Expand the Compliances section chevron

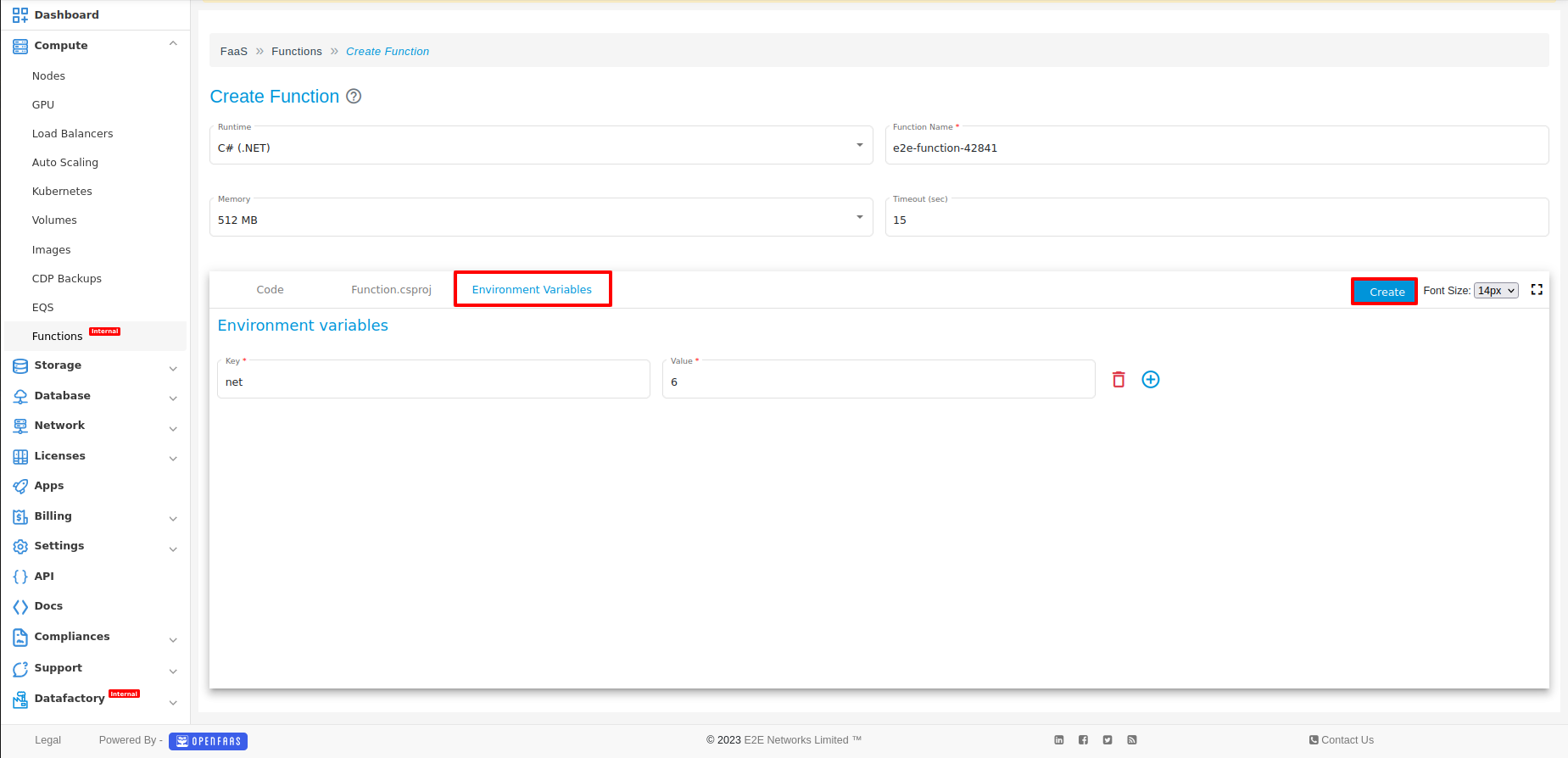point(173,639)
